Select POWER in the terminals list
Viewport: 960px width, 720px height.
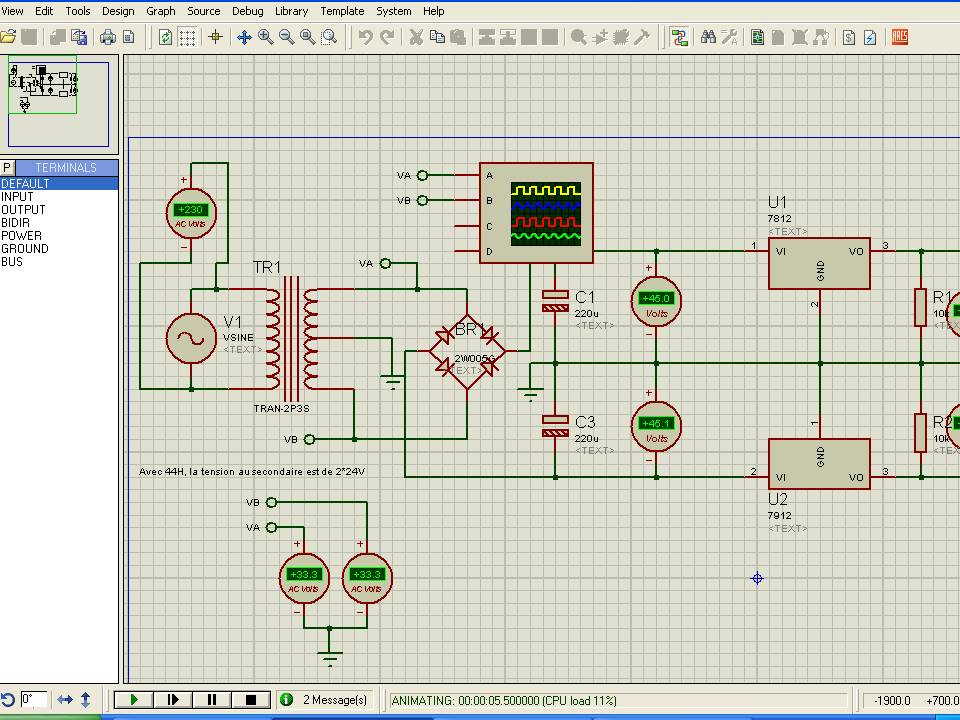22,236
